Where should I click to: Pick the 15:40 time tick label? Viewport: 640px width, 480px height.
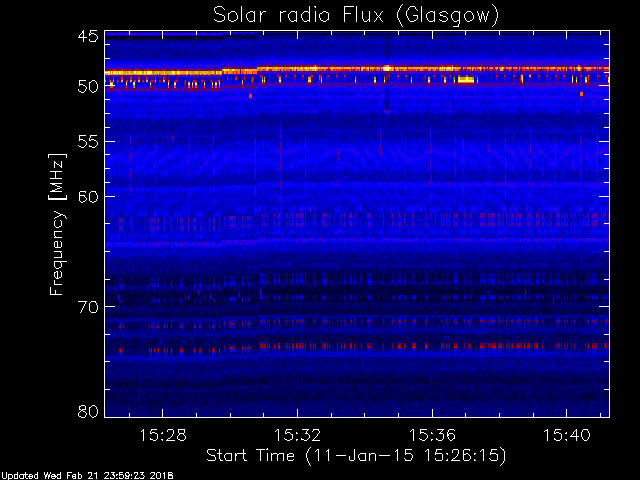point(568,435)
